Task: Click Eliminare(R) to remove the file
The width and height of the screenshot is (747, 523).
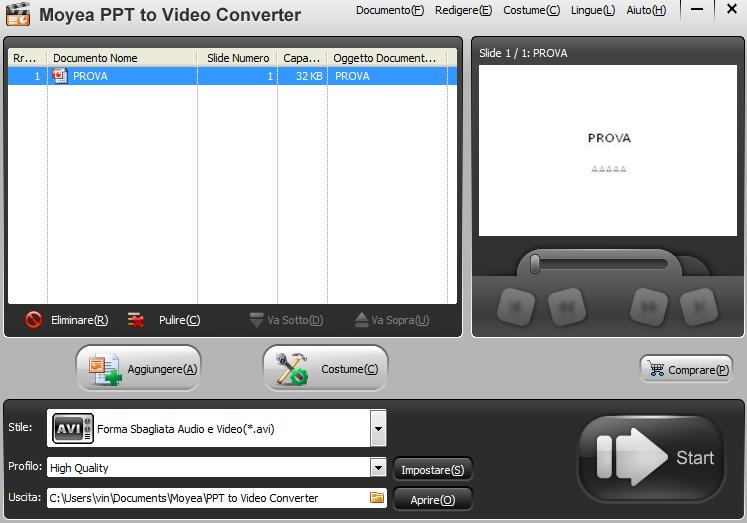Action: pos(80,320)
